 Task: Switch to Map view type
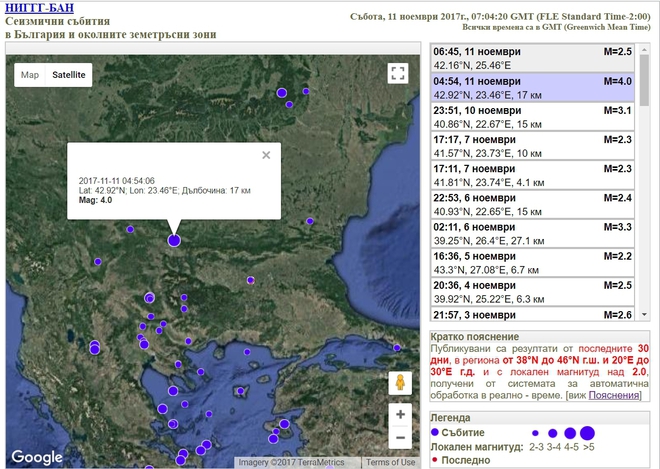coord(30,75)
